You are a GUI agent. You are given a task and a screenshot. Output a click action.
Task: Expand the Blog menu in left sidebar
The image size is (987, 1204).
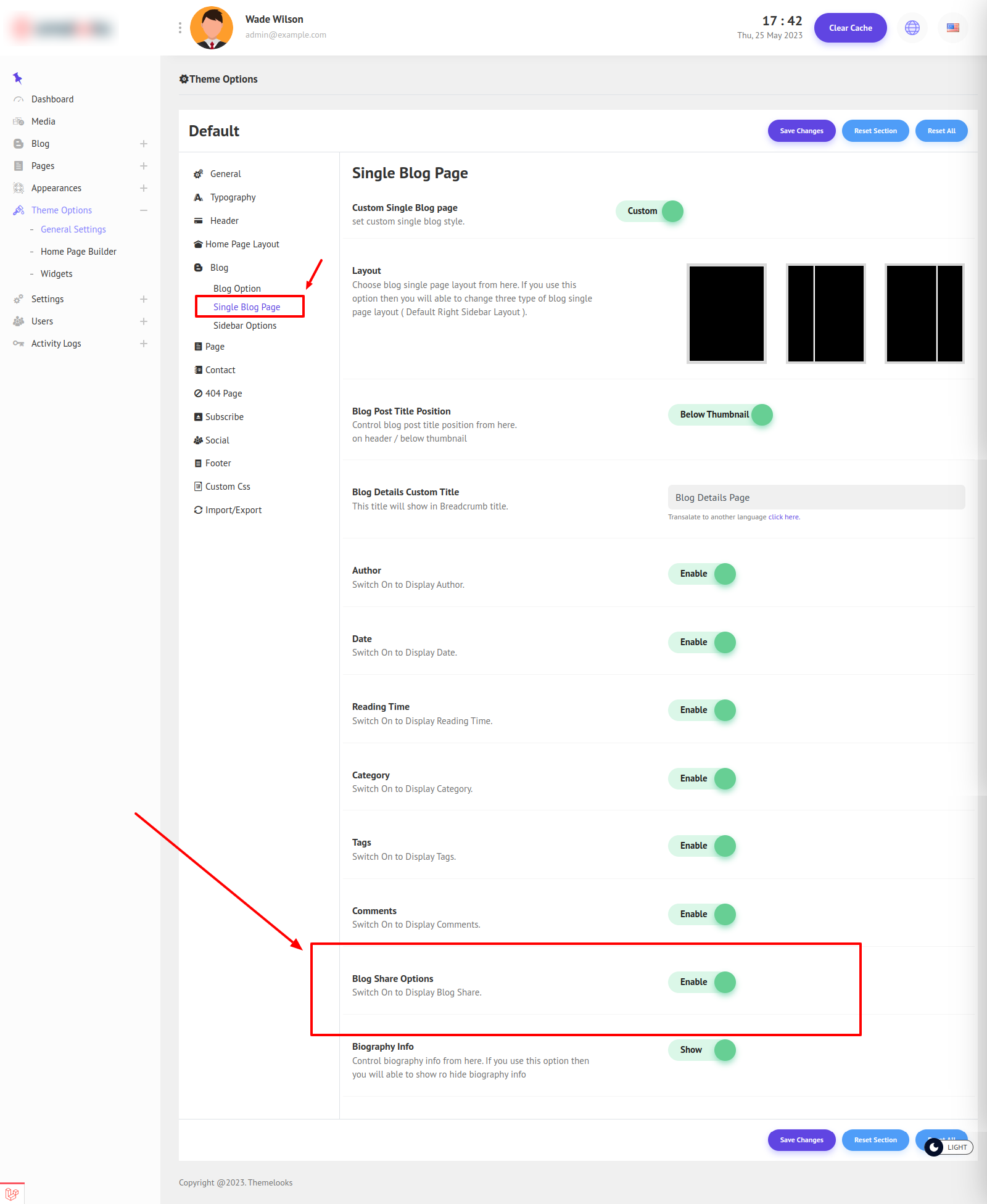coord(143,144)
